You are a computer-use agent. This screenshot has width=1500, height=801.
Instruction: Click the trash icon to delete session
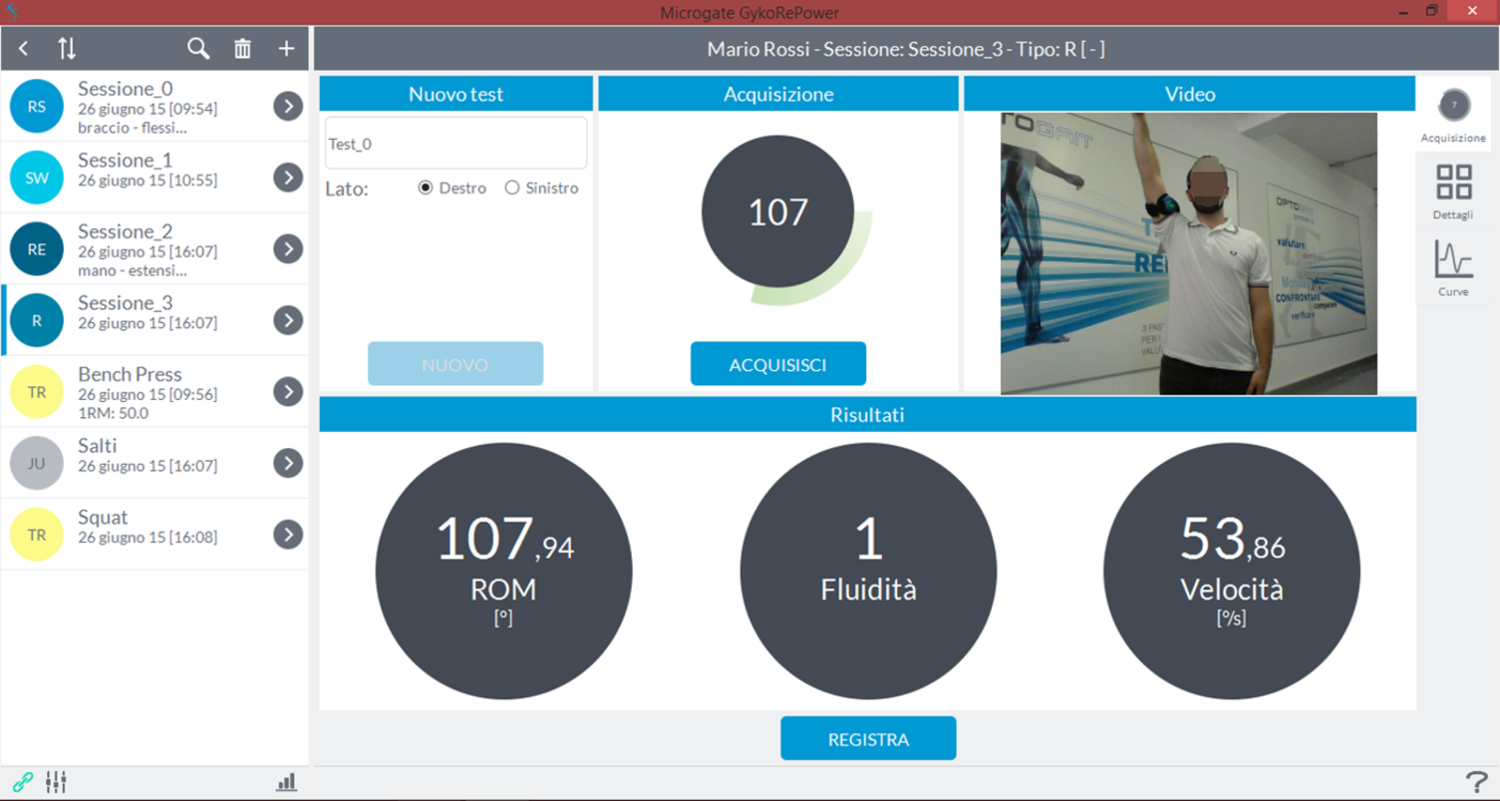click(242, 48)
